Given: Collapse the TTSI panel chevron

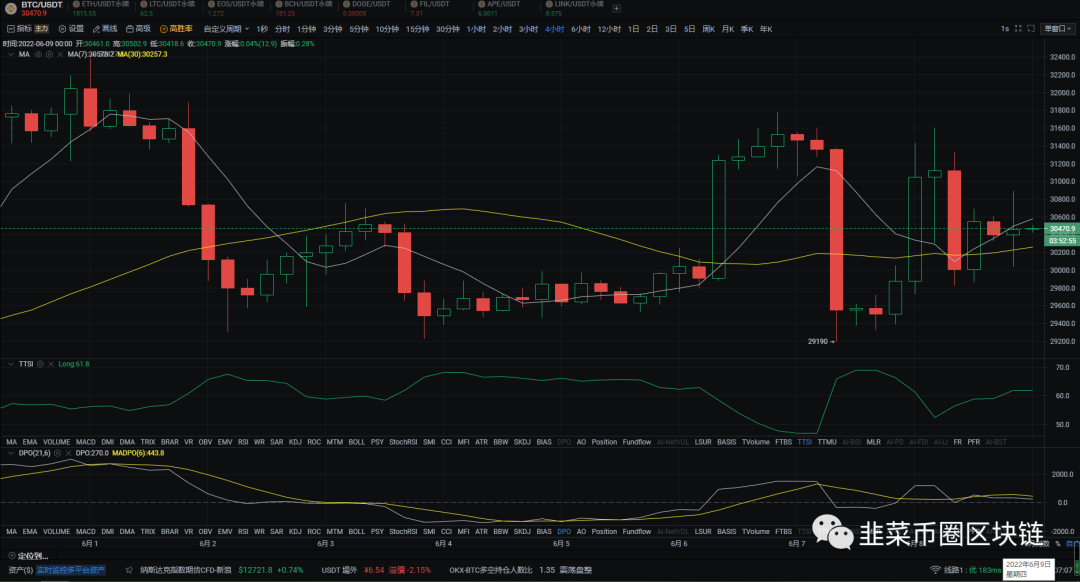Looking at the screenshot, I should click(x=10, y=364).
